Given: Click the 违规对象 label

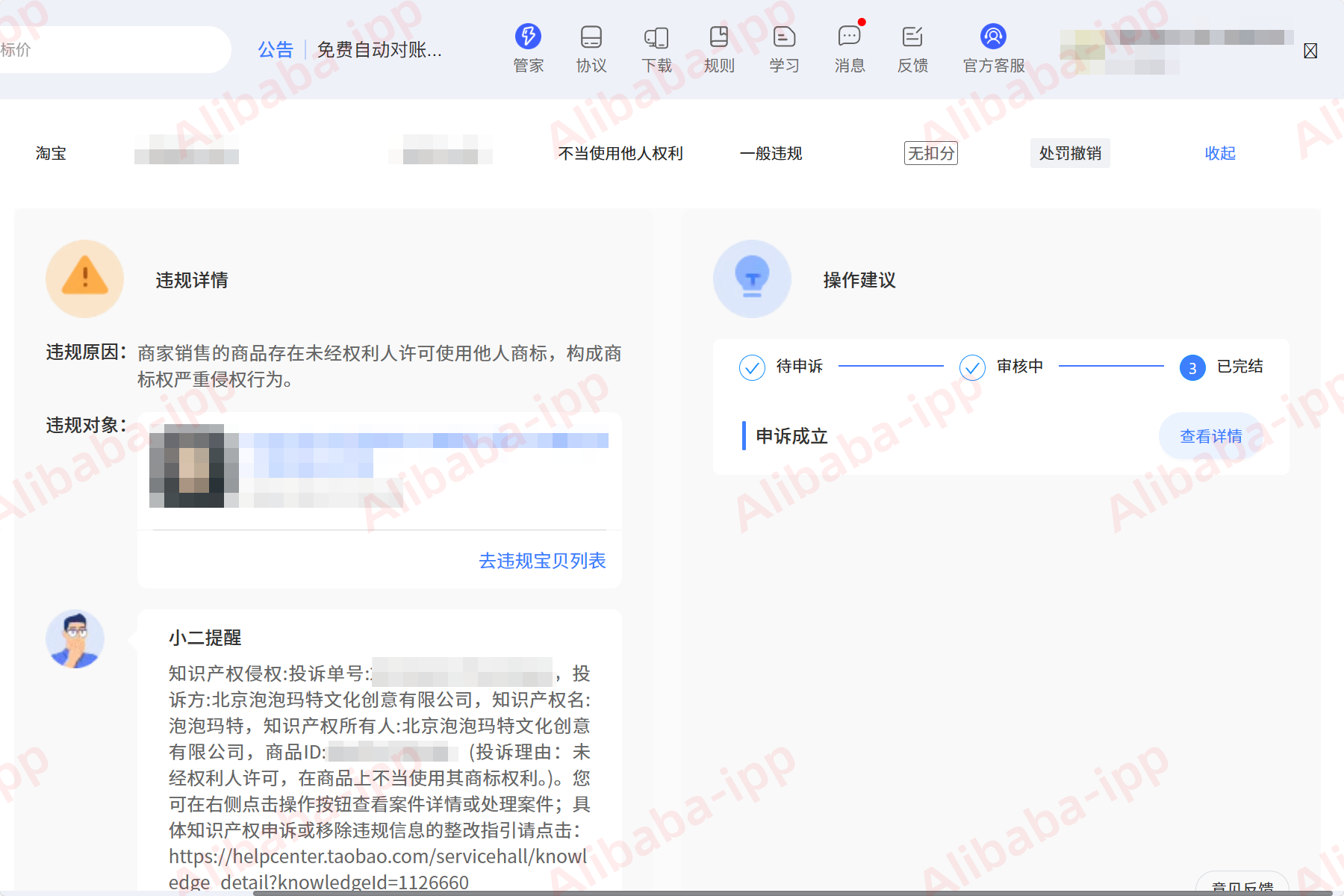Looking at the screenshot, I should tap(86, 425).
